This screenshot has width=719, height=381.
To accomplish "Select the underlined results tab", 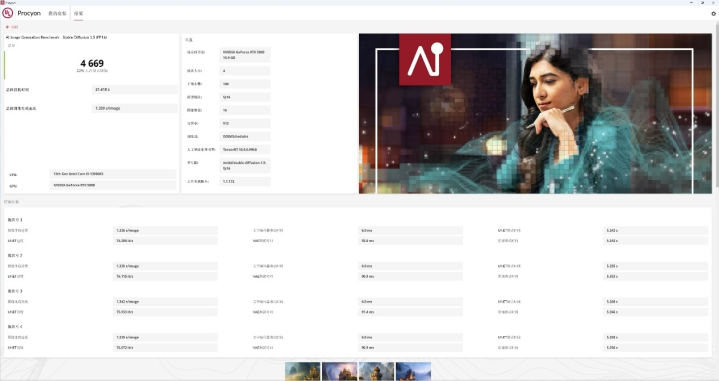I will pyautogui.click(x=78, y=14).
